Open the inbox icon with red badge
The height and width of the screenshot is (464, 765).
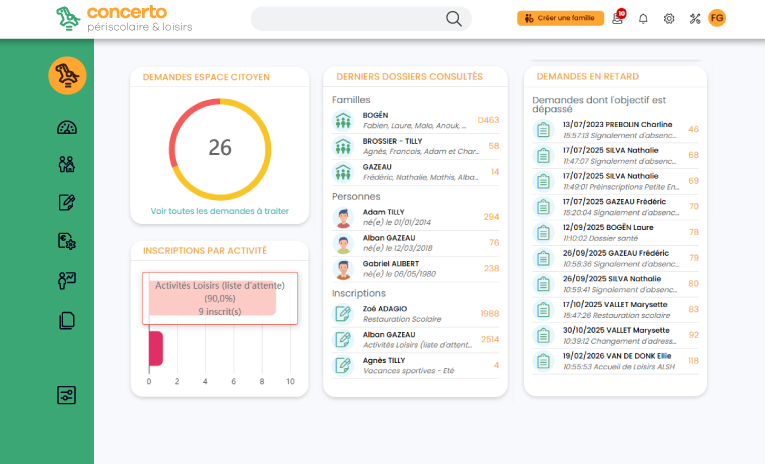[x=618, y=18]
